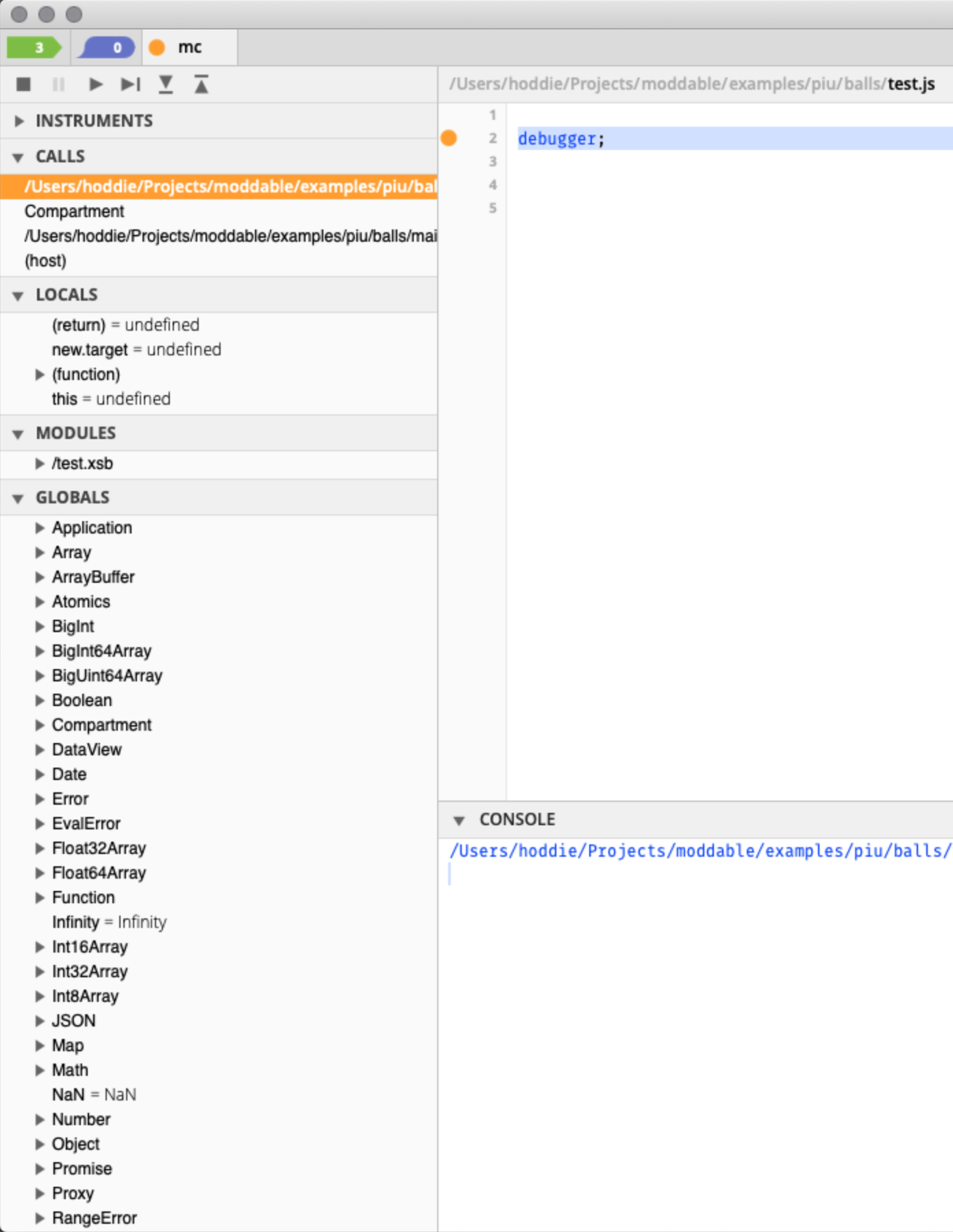
Task: Select the (host) call stack entry
Action: click(x=45, y=261)
